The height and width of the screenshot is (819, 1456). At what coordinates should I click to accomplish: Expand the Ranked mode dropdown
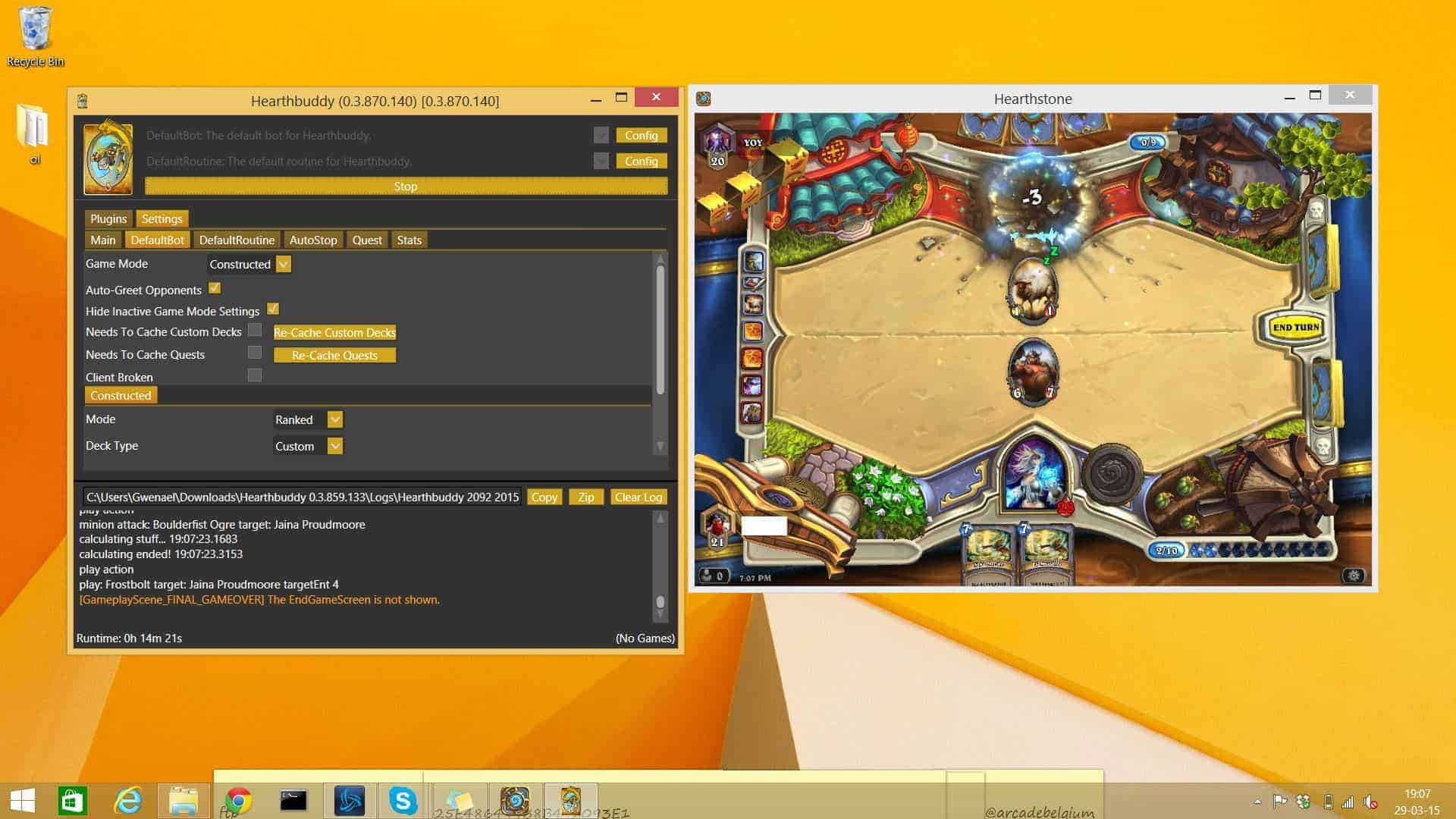point(334,419)
